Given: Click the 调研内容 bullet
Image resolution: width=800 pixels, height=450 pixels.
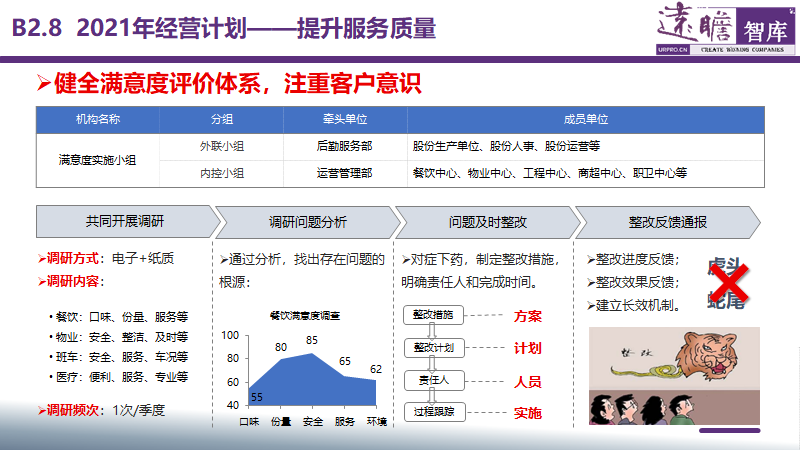Looking at the screenshot, I should coord(70,281).
